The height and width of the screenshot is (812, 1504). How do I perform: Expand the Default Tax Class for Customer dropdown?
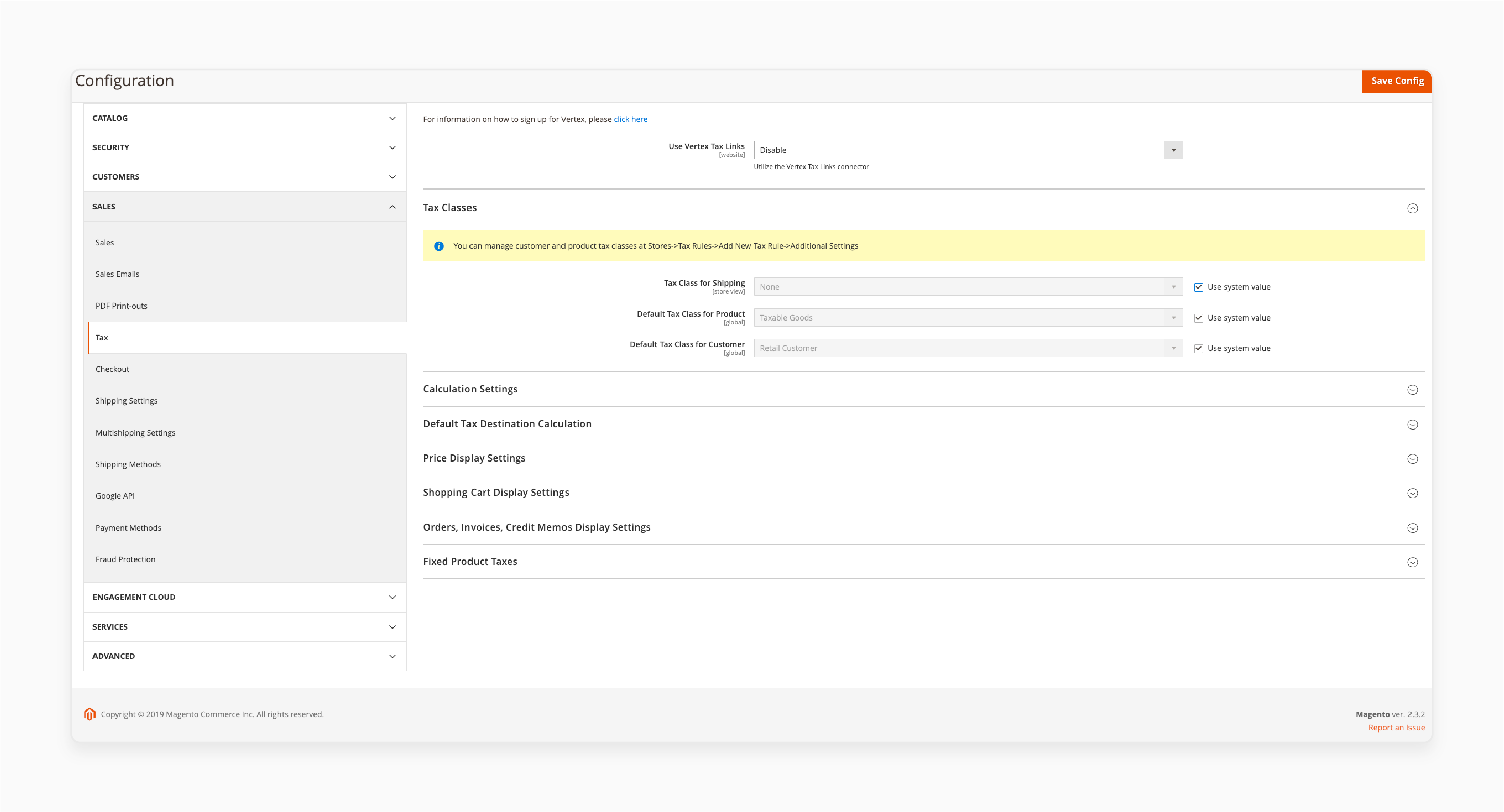1175,347
